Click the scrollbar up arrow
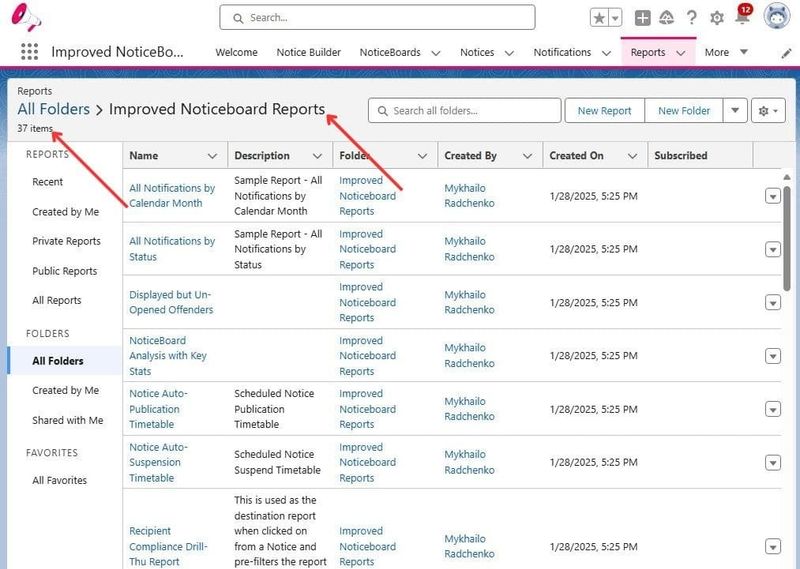Image resolution: width=800 pixels, height=569 pixels. [787, 177]
